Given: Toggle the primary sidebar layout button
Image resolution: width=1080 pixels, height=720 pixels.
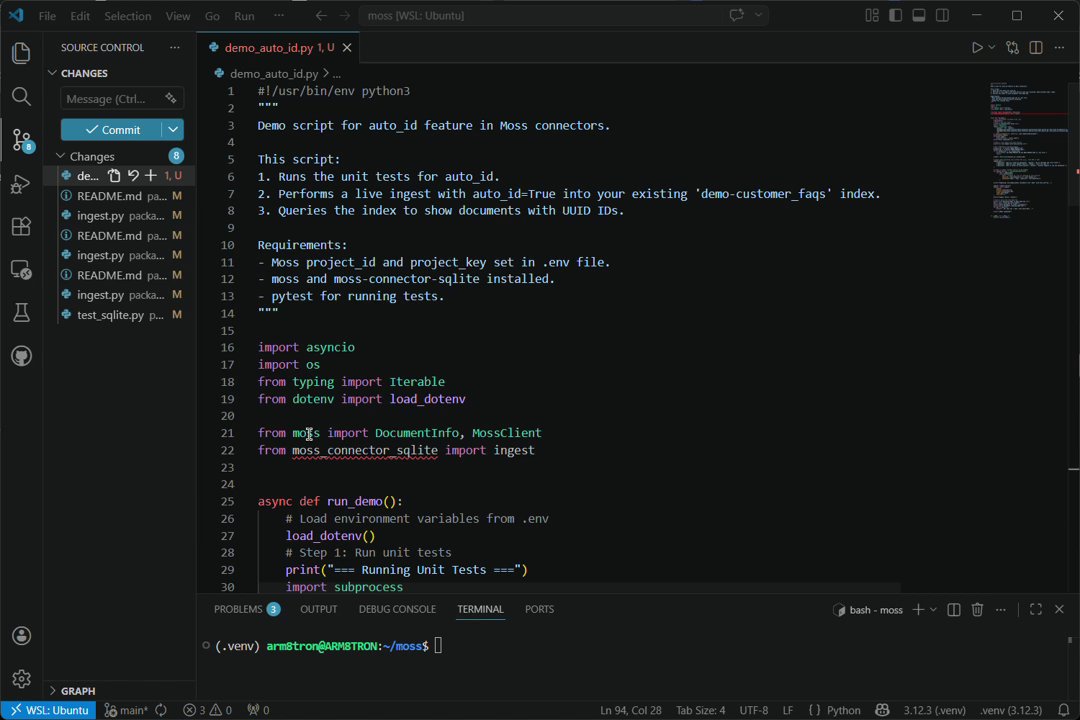Looking at the screenshot, I should (894, 16).
